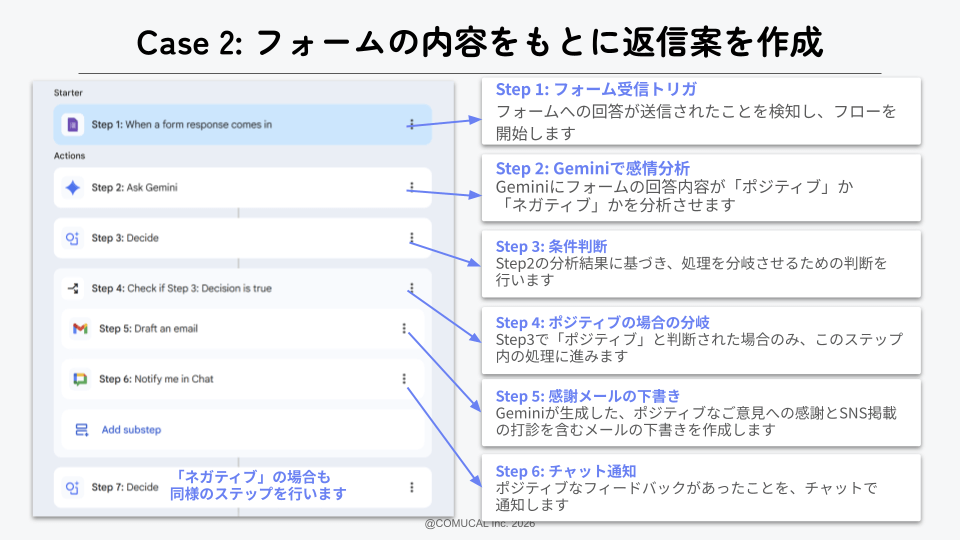The width and height of the screenshot is (960, 540).
Task: Open the three-dot menu for Step 7 Decide
Action: 411,487
